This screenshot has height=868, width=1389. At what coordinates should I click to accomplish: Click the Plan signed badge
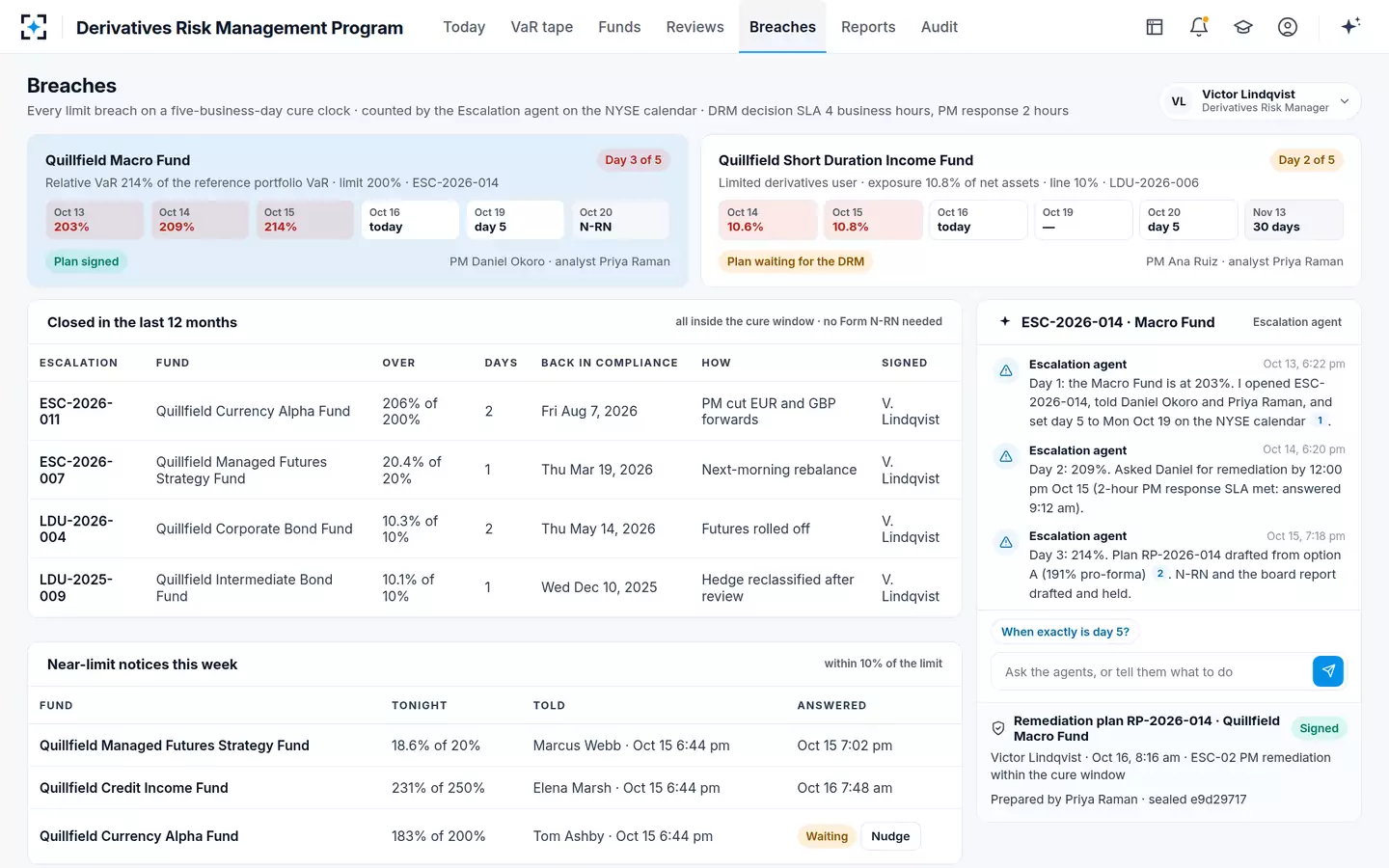point(86,261)
